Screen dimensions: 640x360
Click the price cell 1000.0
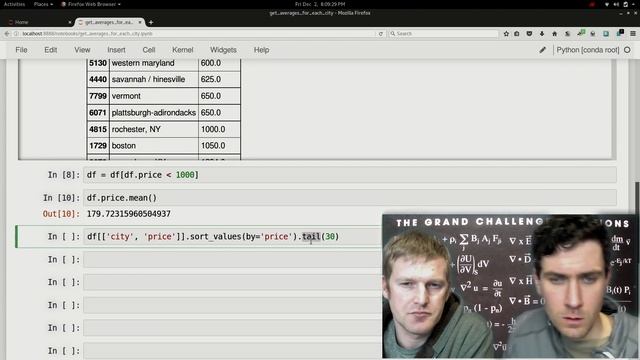[220, 129]
